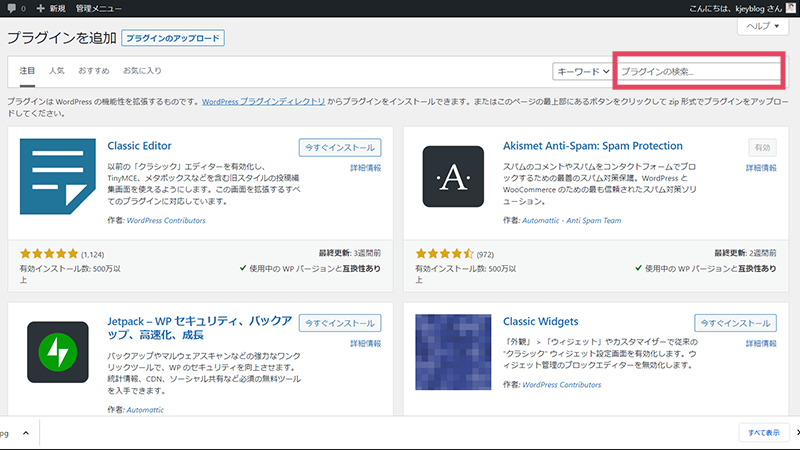Install Classic Editor with 今すぐインストール

(x=340, y=147)
